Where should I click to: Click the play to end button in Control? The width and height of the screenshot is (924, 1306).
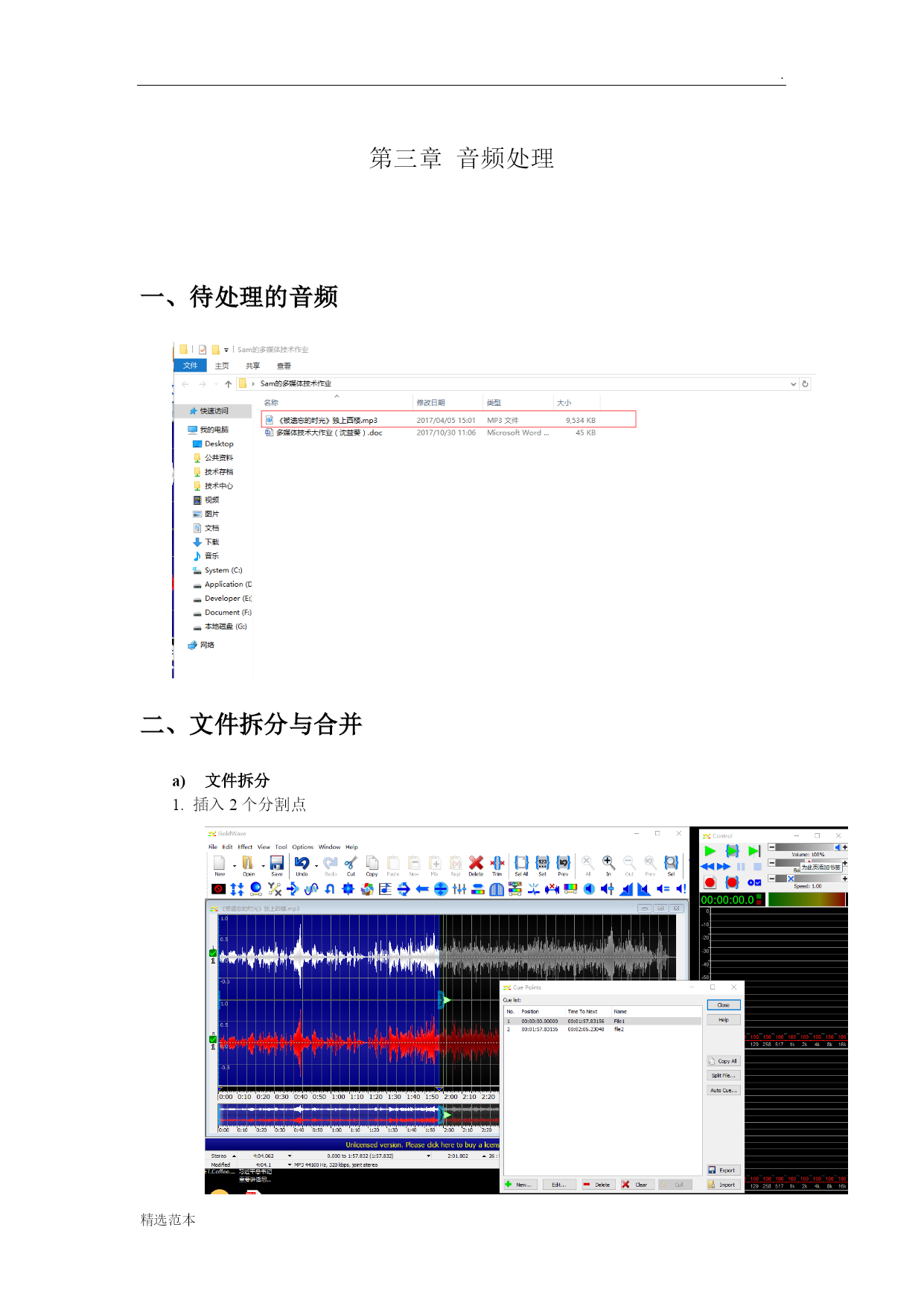754,851
